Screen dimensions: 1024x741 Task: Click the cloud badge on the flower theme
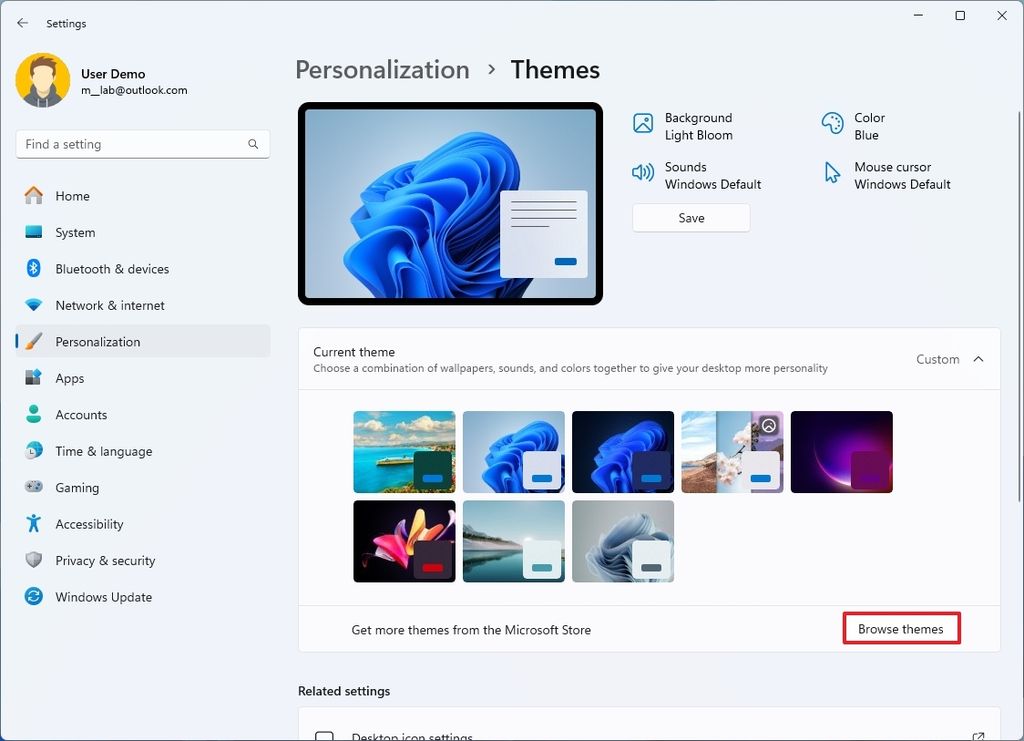[766, 425]
